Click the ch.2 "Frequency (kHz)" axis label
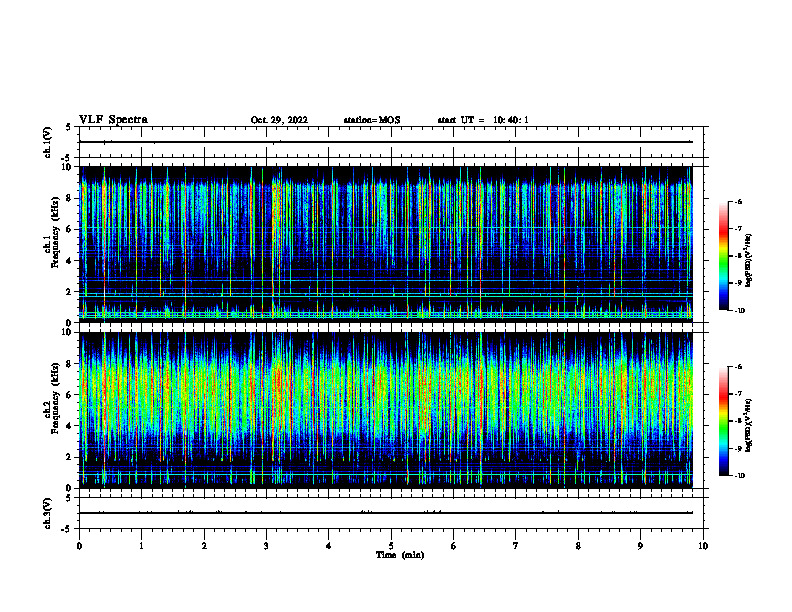 point(53,397)
